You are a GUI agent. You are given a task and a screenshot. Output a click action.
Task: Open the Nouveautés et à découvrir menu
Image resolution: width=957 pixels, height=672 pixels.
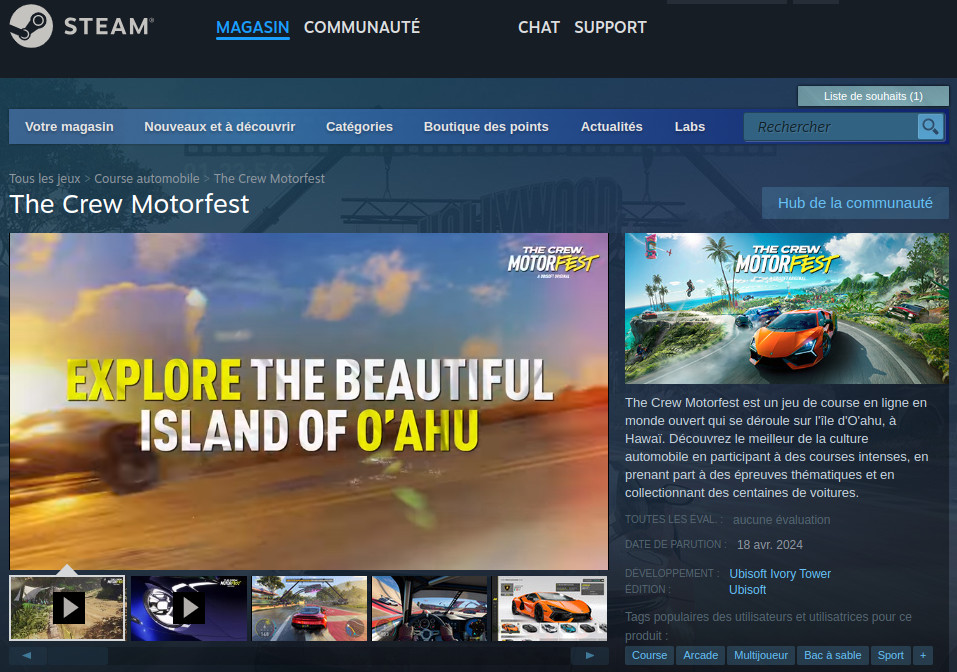coord(220,127)
